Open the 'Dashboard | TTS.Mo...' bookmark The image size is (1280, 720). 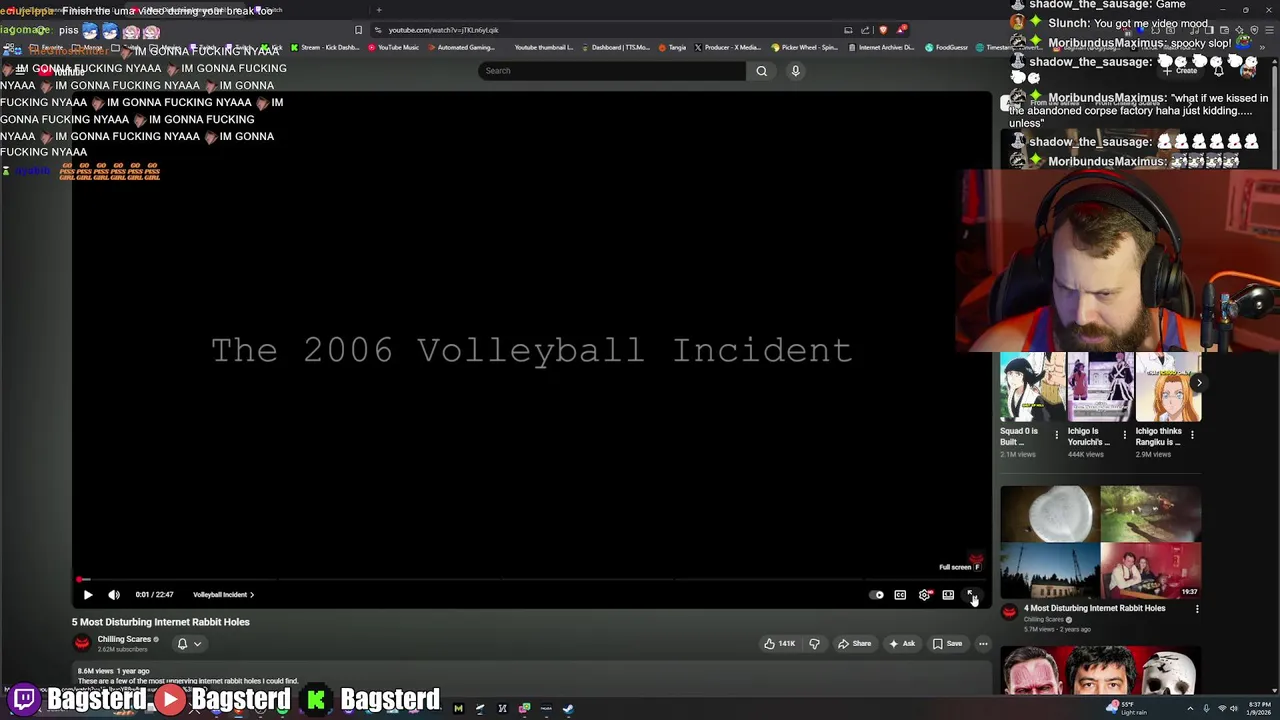coord(617,47)
